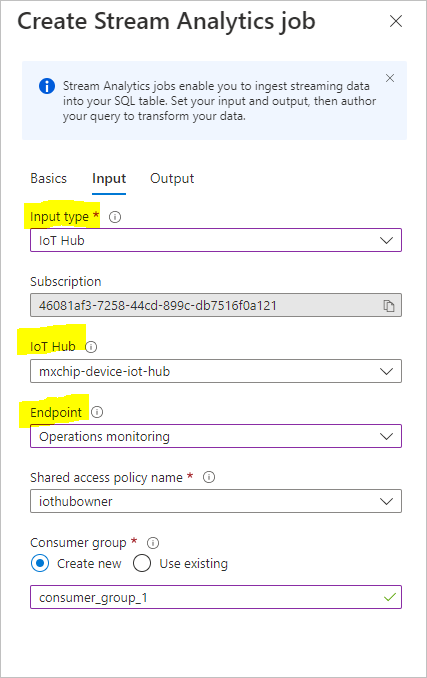Screen dimensions: 427x678
Task: Switch to the Basics tab
Action: coord(48,179)
